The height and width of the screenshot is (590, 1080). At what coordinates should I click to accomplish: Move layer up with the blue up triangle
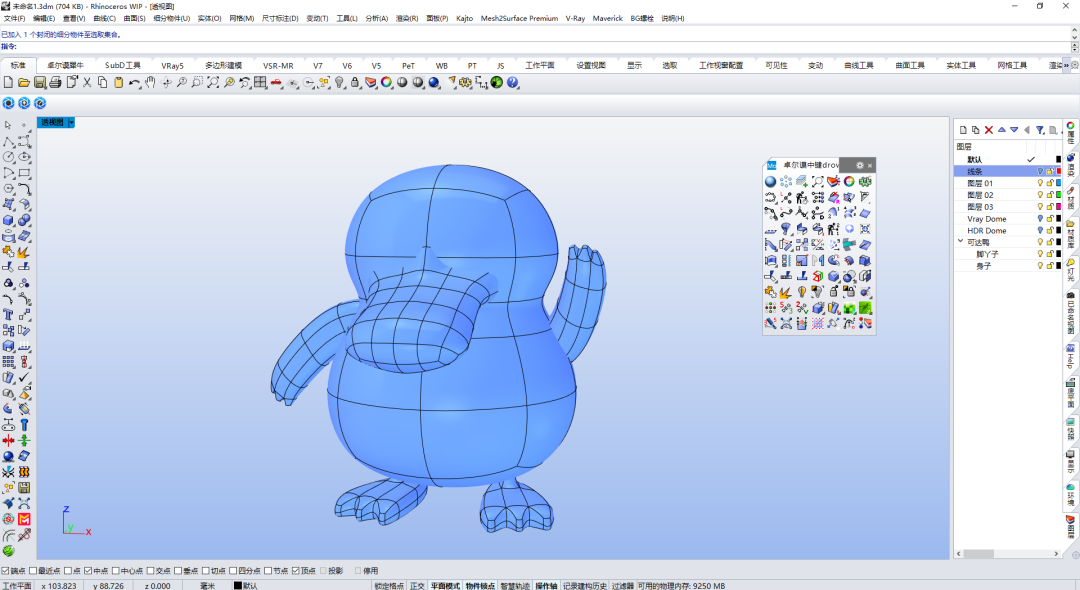click(1001, 129)
